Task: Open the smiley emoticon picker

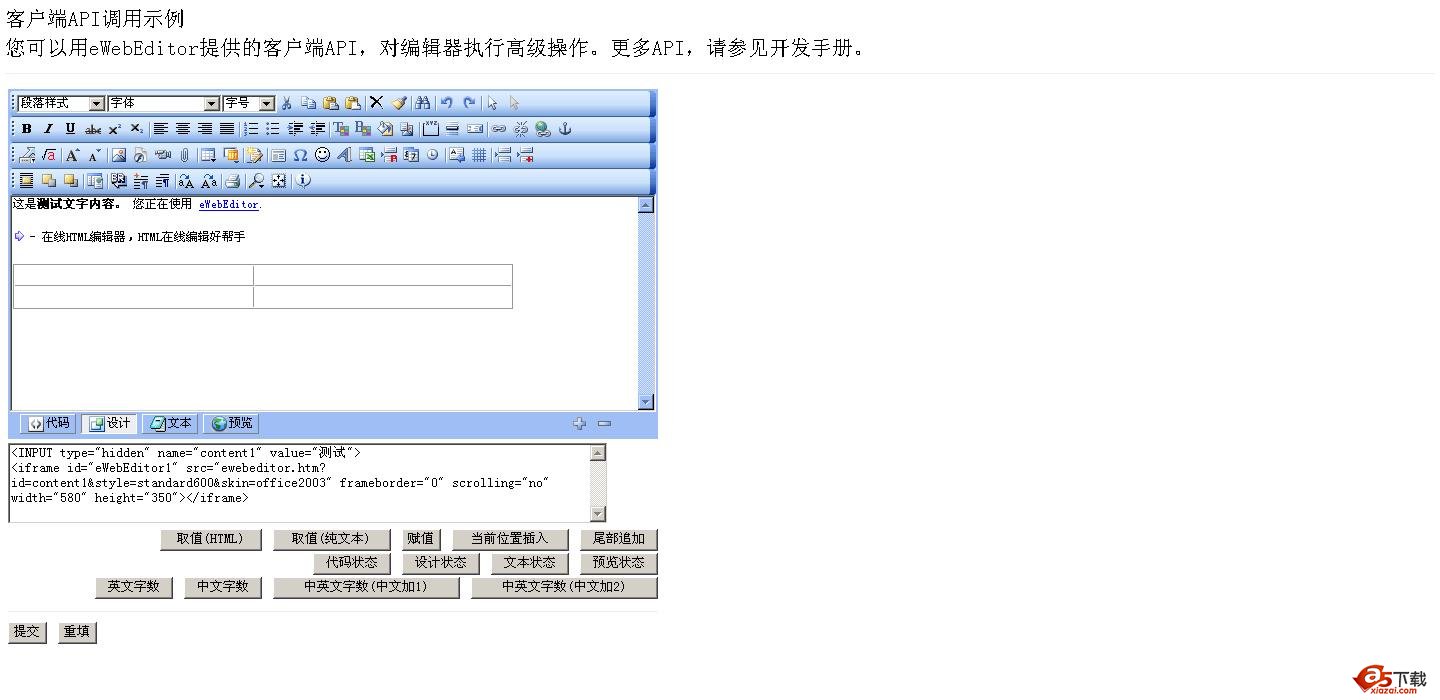Action: [322, 154]
